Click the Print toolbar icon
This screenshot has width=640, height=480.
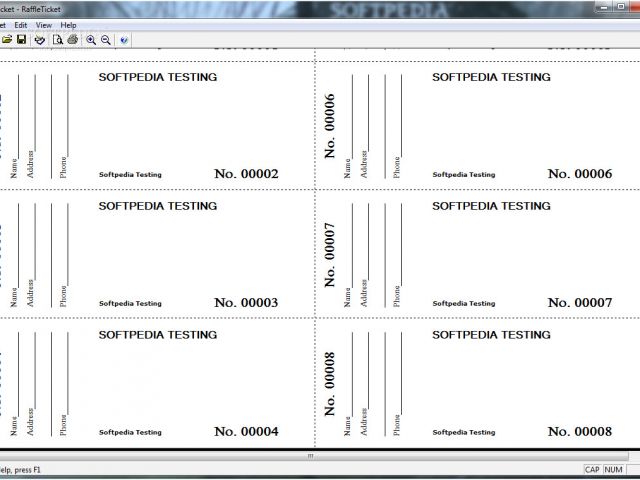pos(73,40)
